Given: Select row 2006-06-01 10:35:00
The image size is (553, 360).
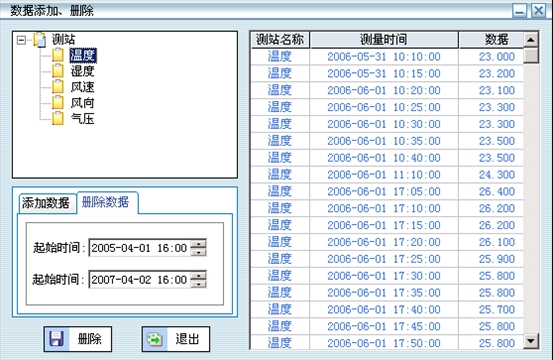Looking at the screenshot, I should click(x=387, y=141).
